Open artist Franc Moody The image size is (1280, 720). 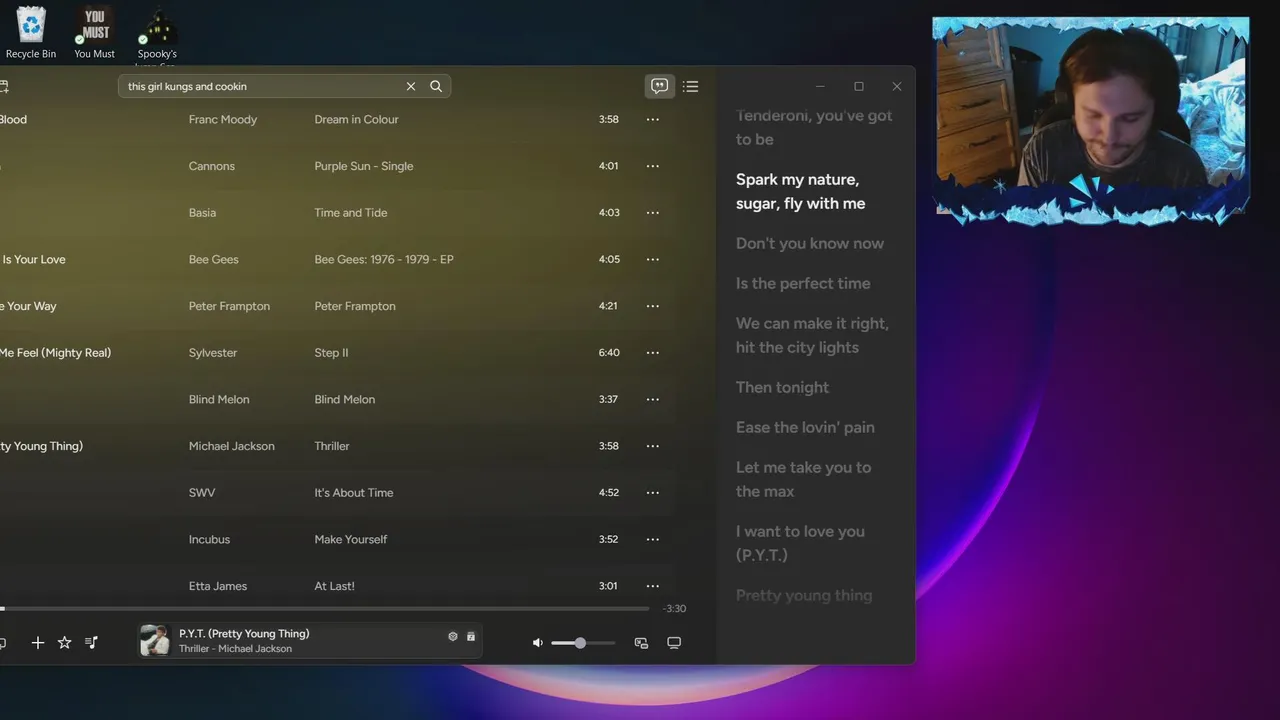click(223, 119)
